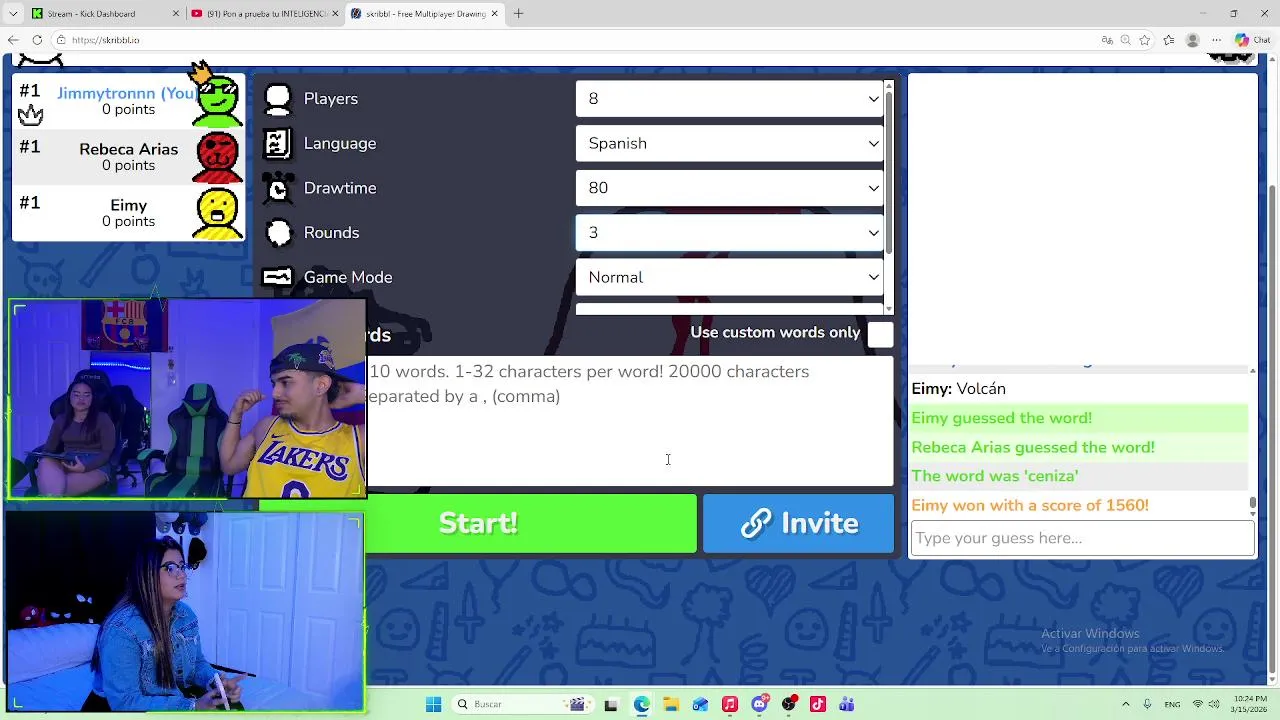Open Outlook from the taskbar
This screenshot has width=1280, height=720.
coord(700,704)
